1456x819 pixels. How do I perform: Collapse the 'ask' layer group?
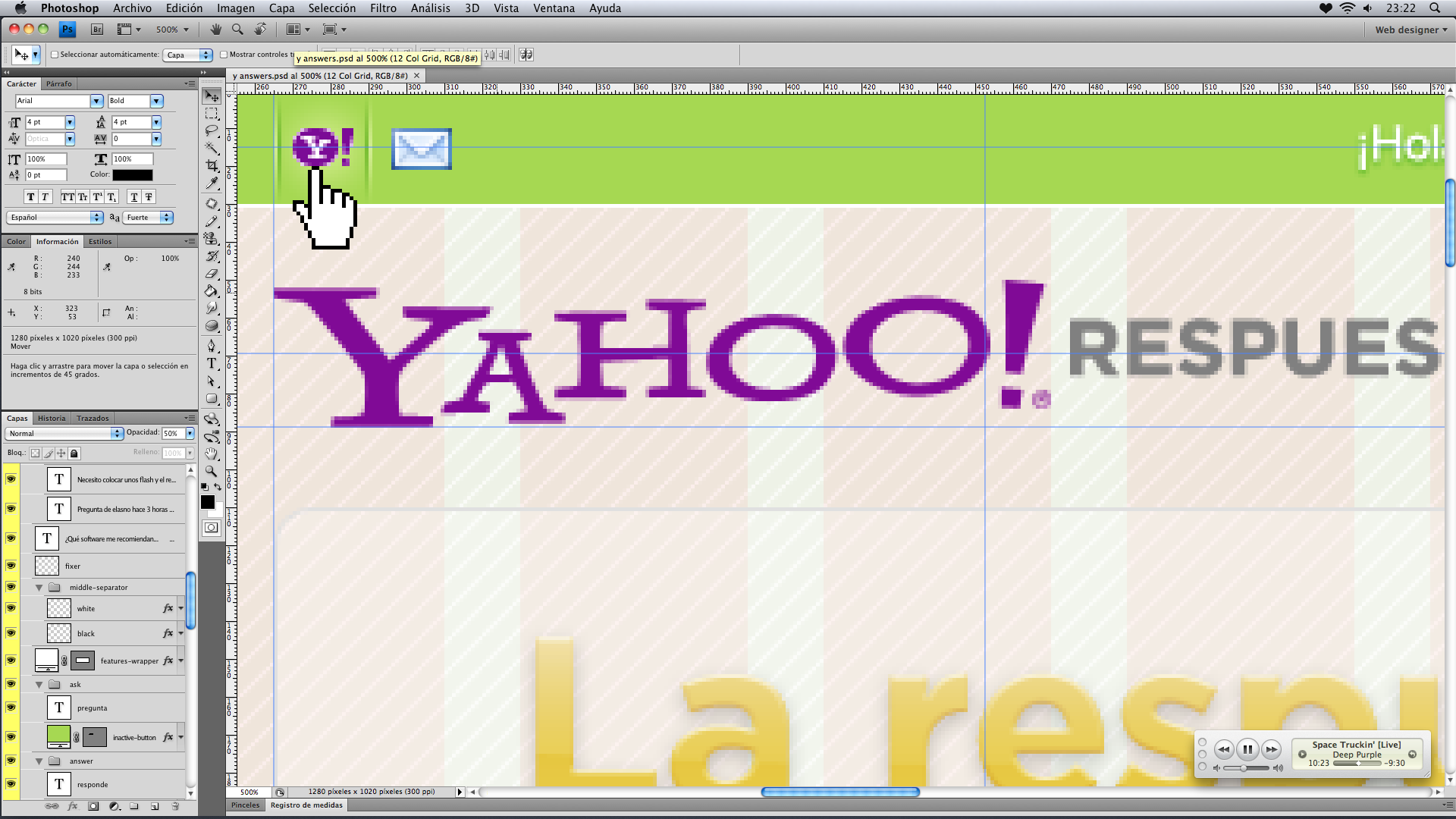39,685
